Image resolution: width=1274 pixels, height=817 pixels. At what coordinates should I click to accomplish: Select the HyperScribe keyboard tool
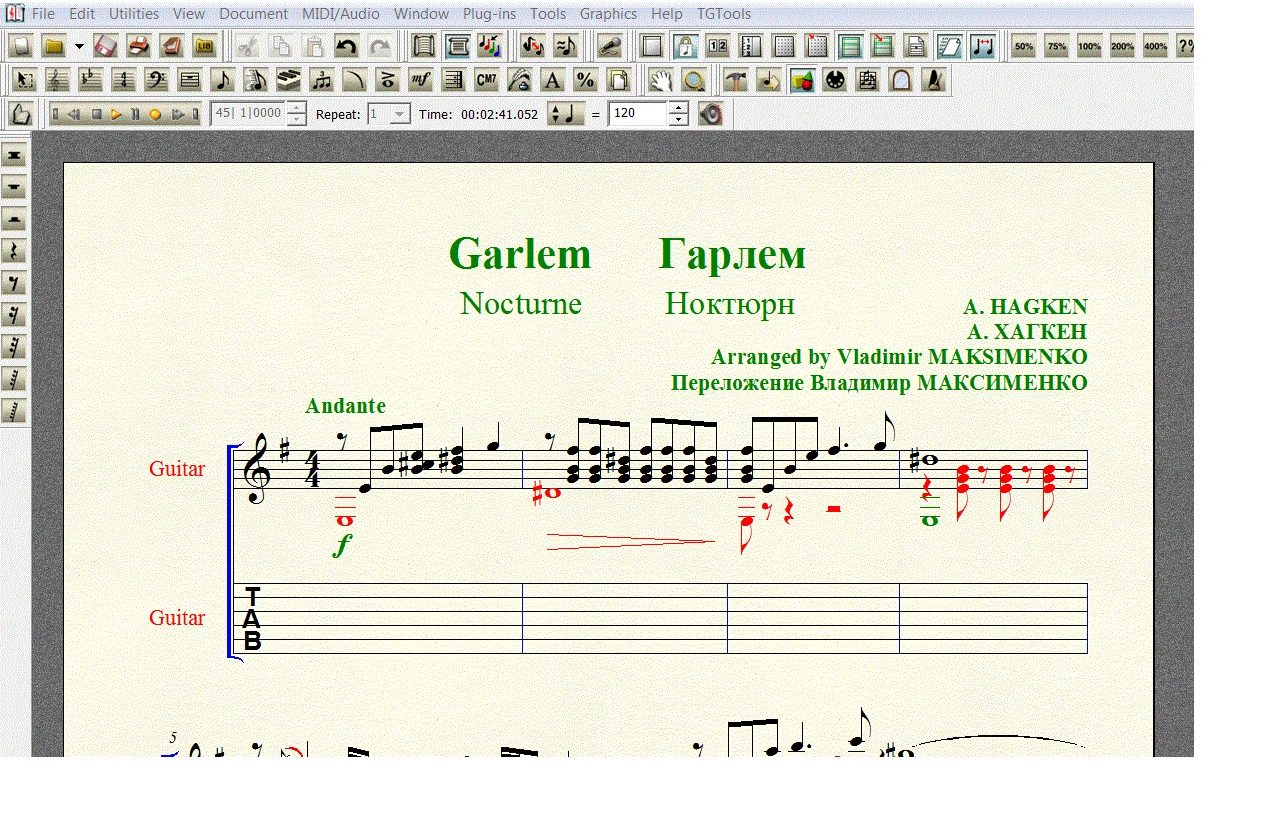tap(288, 81)
